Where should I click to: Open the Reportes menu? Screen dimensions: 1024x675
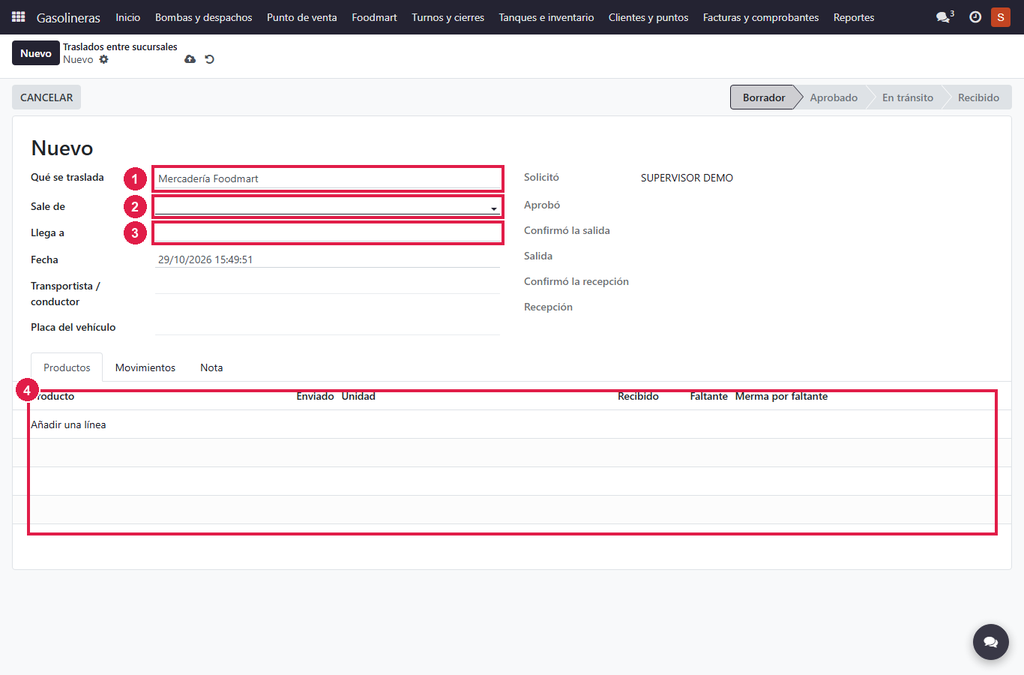tap(854, 17)
